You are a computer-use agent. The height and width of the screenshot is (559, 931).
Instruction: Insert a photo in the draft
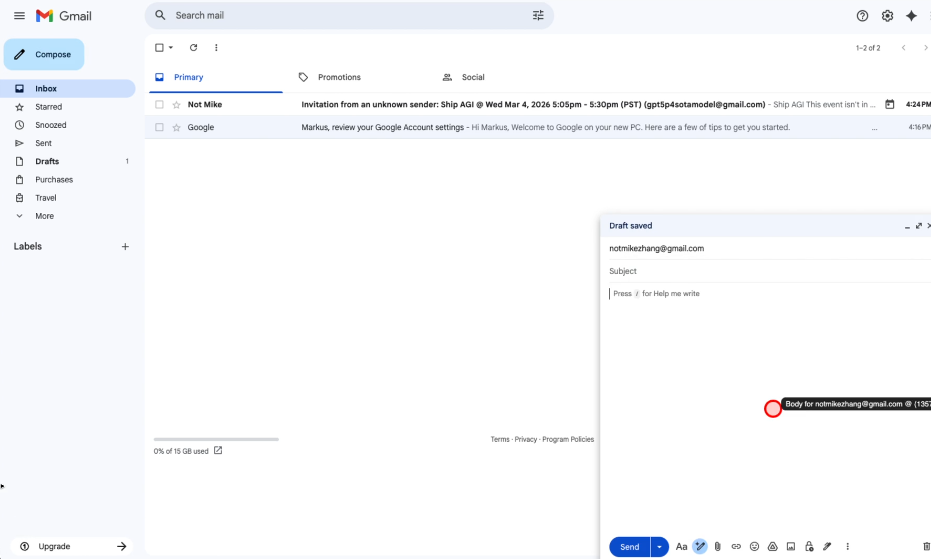(791, 547)
